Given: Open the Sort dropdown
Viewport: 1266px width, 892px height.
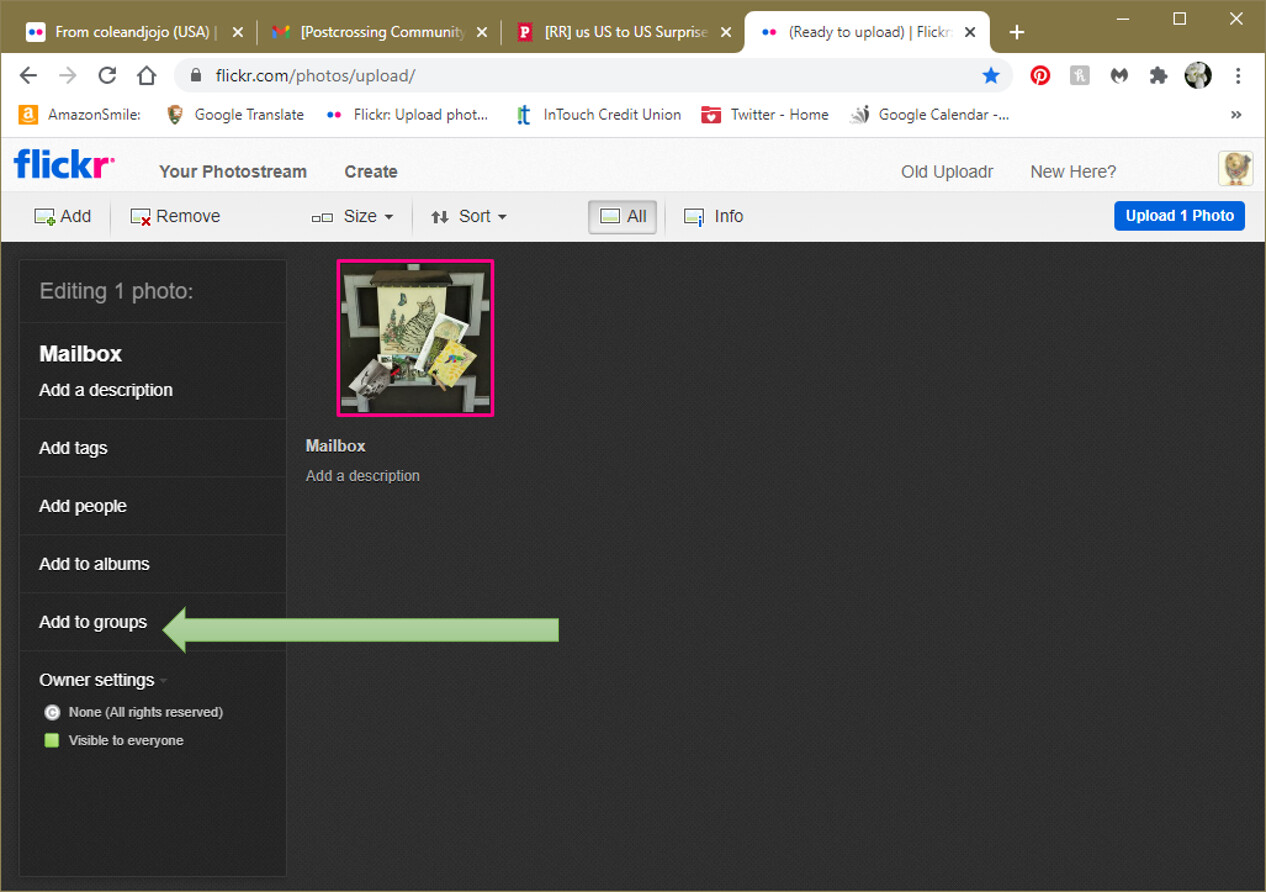Looking at the screenshot, I should point(468,217).
